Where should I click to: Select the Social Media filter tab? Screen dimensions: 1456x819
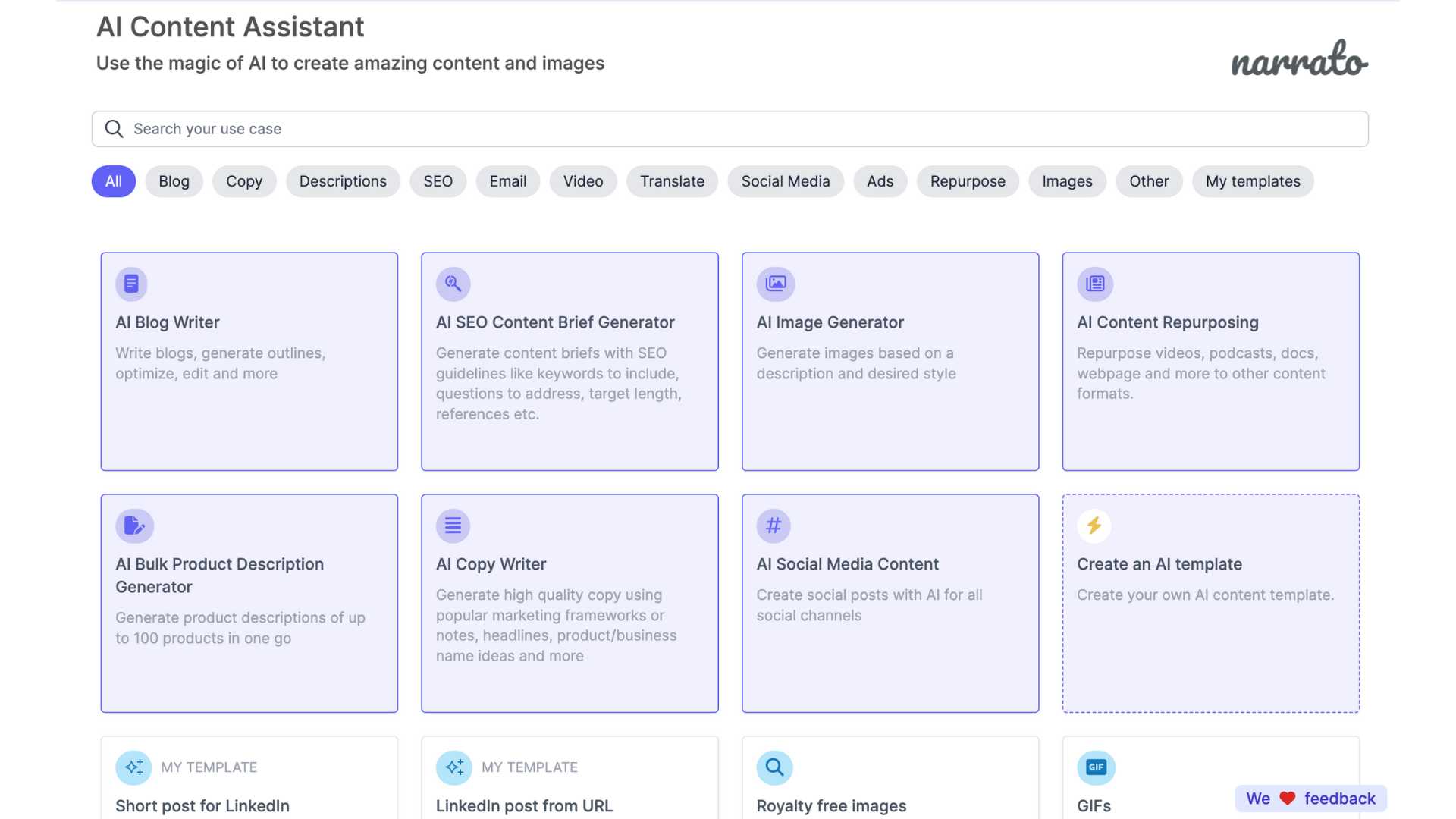coord(785,181)
